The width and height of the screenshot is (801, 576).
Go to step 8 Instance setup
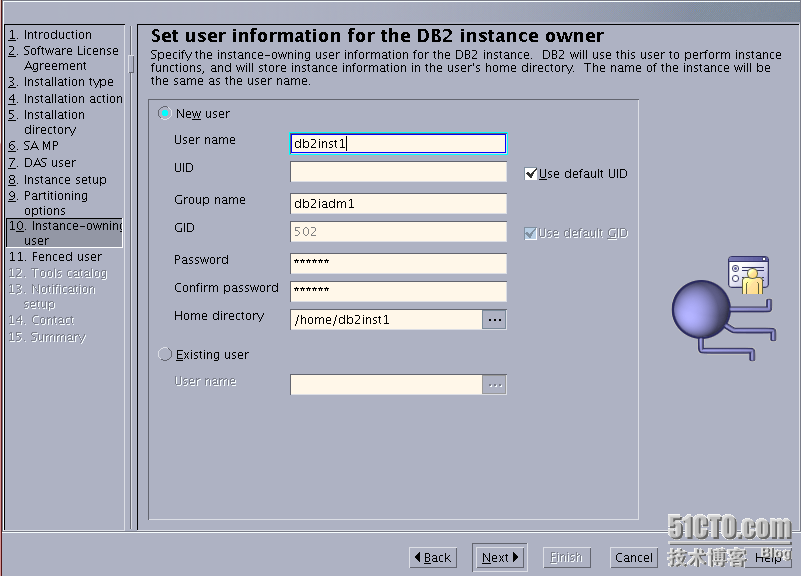[x=57, y=180]
